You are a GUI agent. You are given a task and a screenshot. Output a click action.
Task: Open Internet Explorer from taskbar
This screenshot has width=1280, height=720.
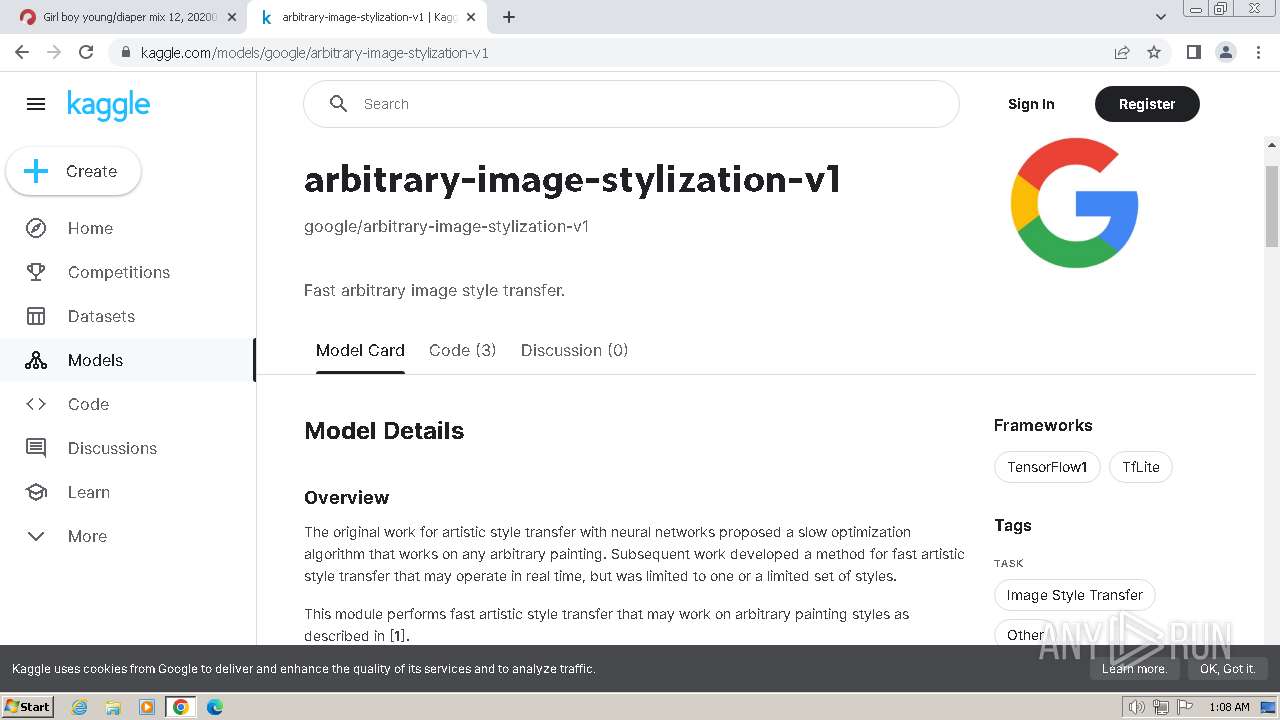pyautogui.click(x=79, y=707)
